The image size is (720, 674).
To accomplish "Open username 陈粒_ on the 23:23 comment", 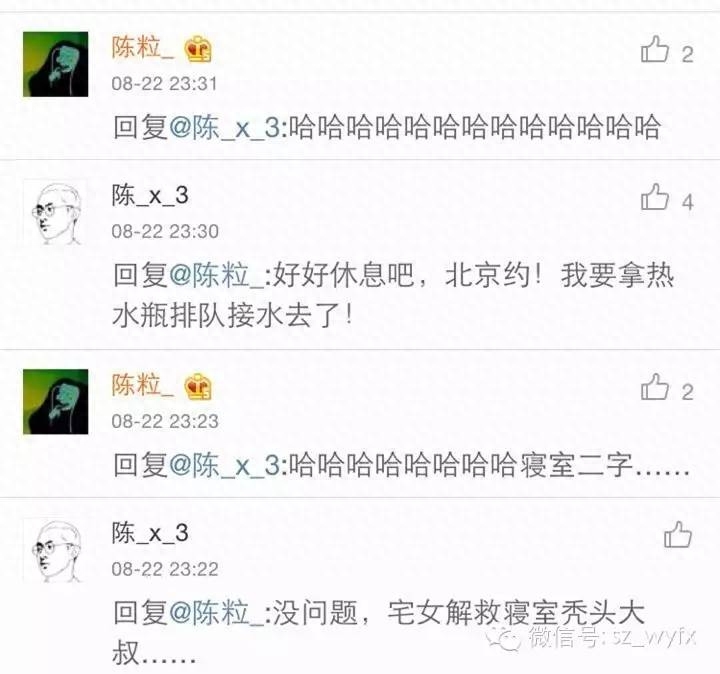I will [143, 385].
